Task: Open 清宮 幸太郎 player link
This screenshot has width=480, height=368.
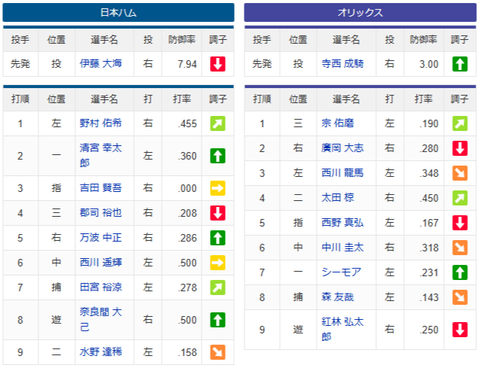Action: [101, 155]
